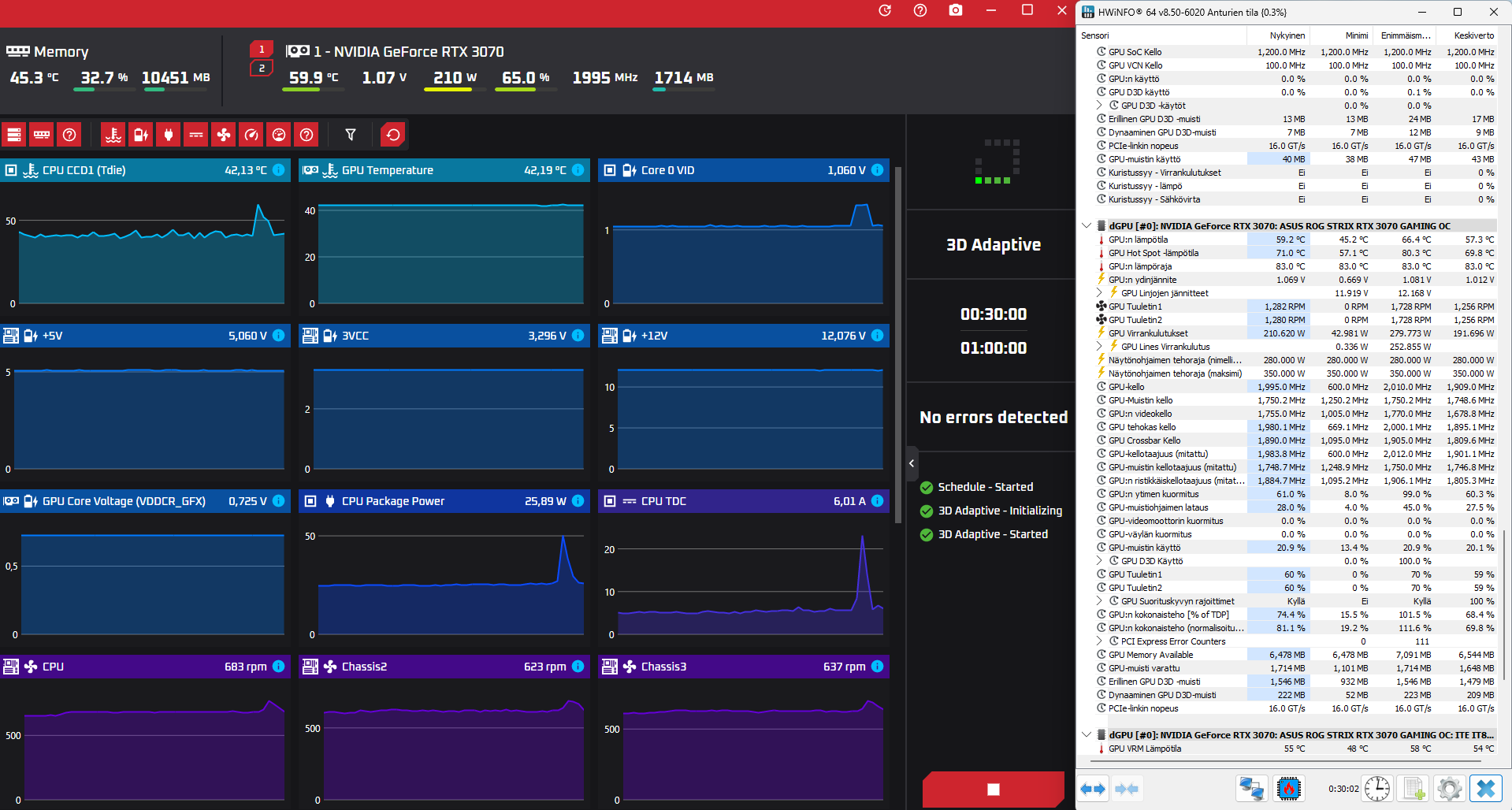
Task: Expand the GPU Linjojen jännitteet row
Action: 1099,293
